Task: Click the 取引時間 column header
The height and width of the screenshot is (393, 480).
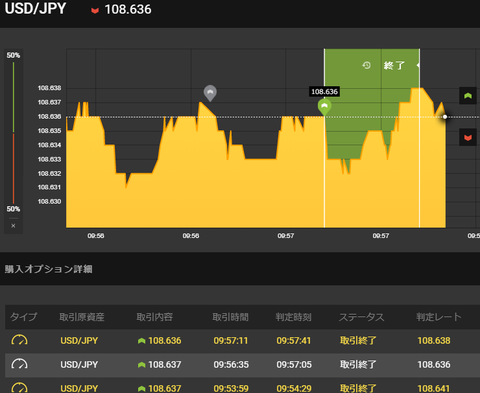Action: coord(231,317)
